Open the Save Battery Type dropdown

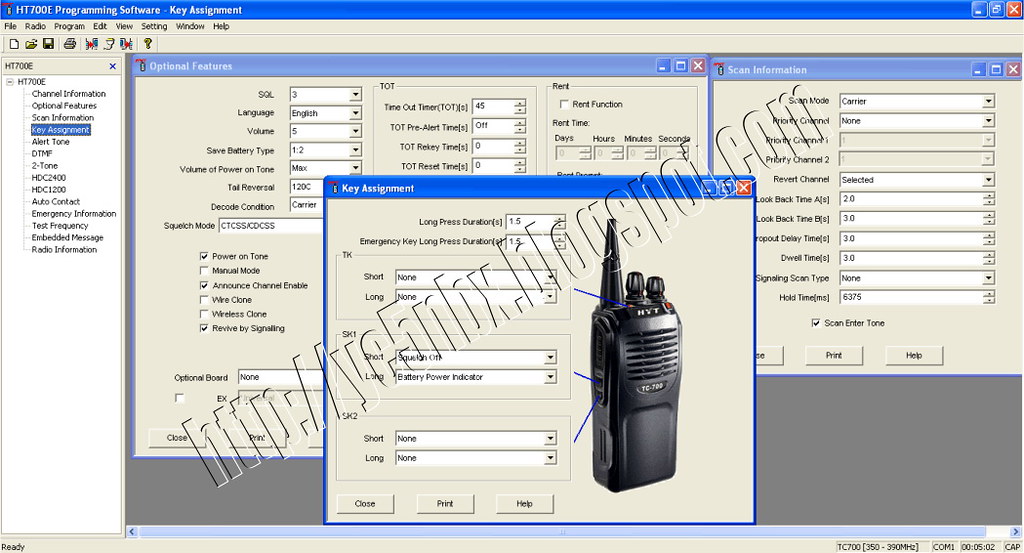(x=355, y=150)
